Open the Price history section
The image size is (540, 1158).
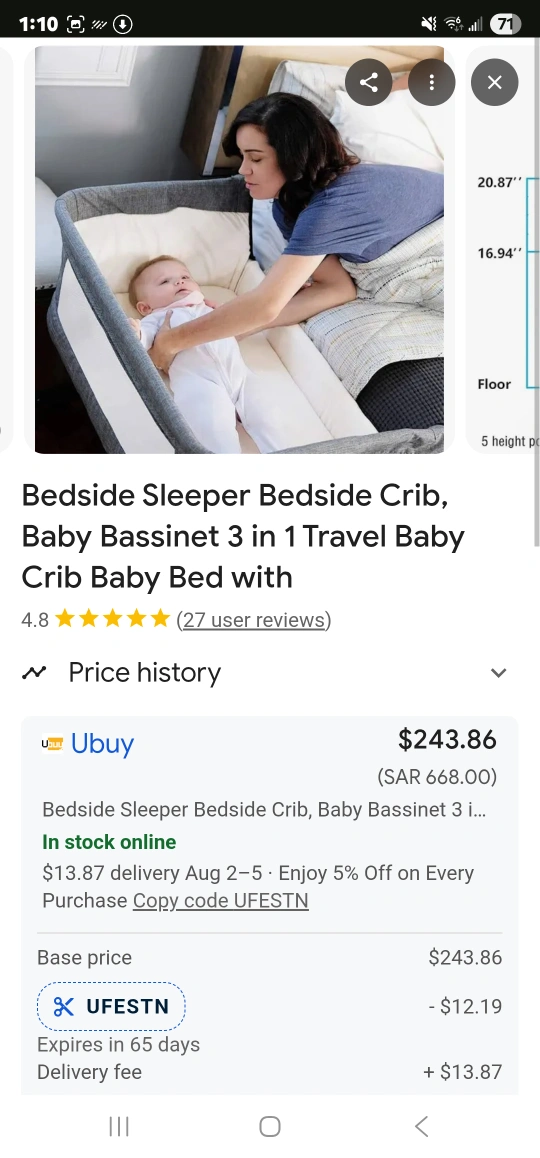tap(270, 673)
